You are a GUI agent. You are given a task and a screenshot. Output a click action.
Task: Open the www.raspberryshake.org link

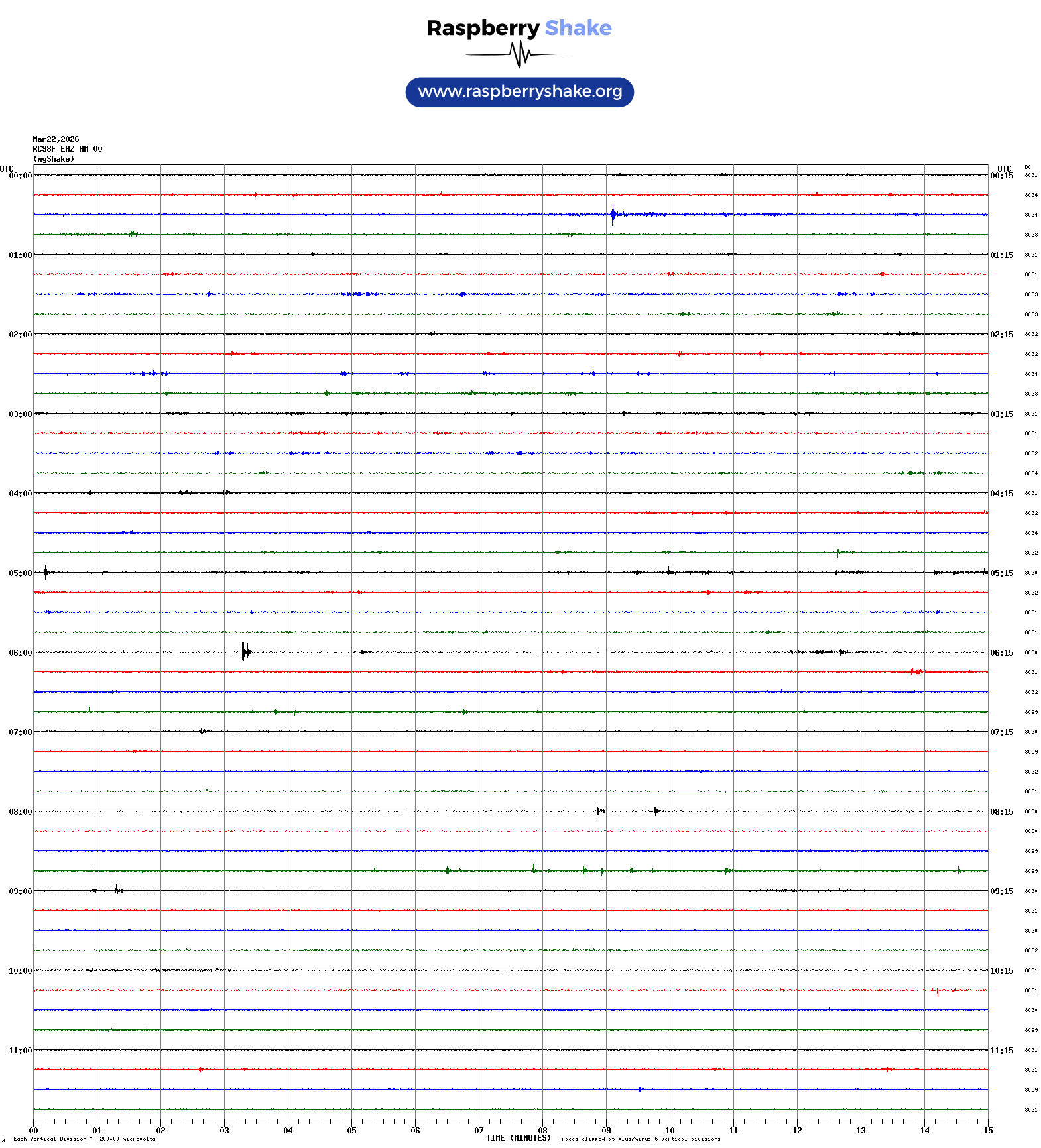519,92
